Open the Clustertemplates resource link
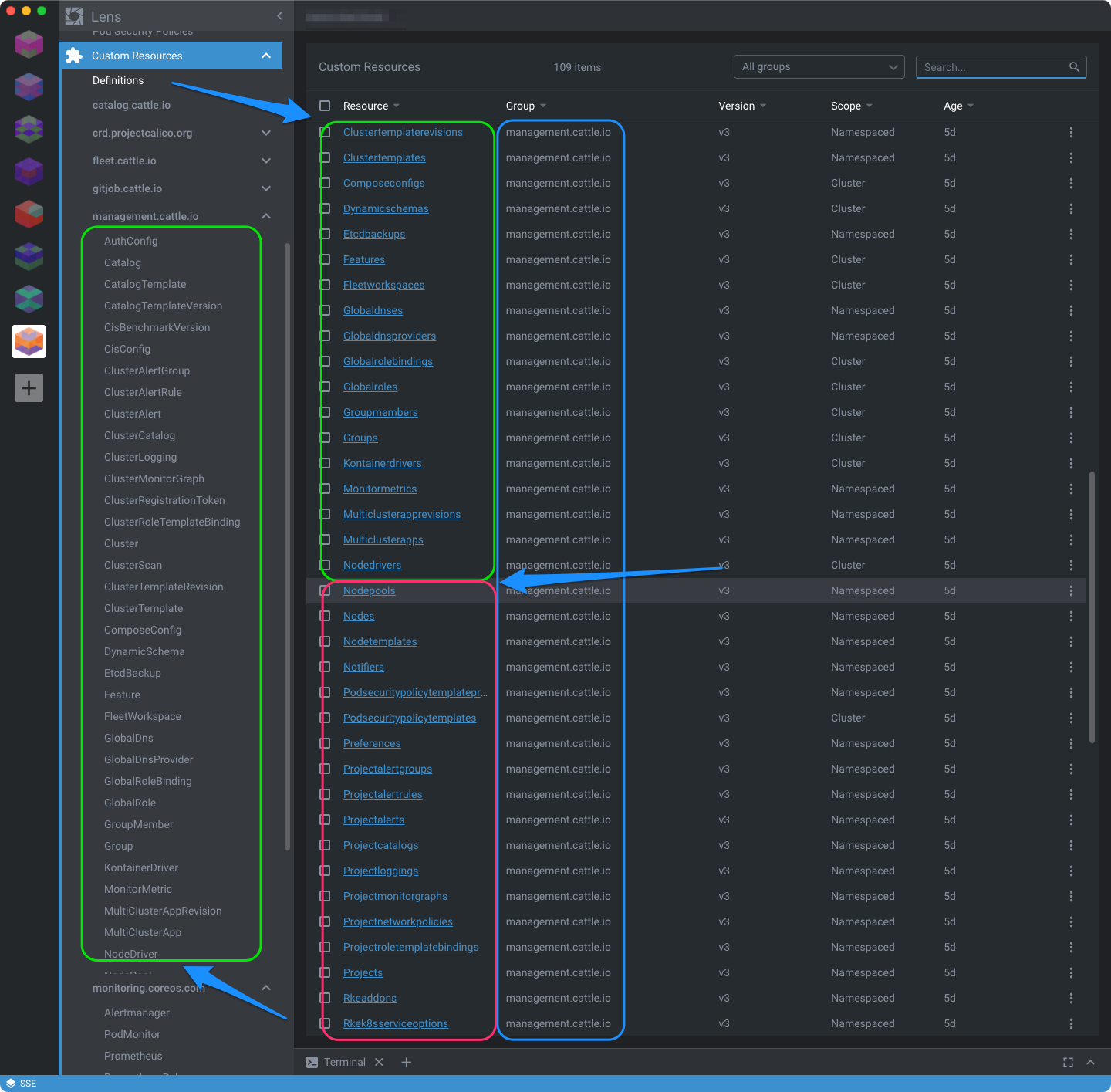1111x1092 pixels. pos(384,157)
